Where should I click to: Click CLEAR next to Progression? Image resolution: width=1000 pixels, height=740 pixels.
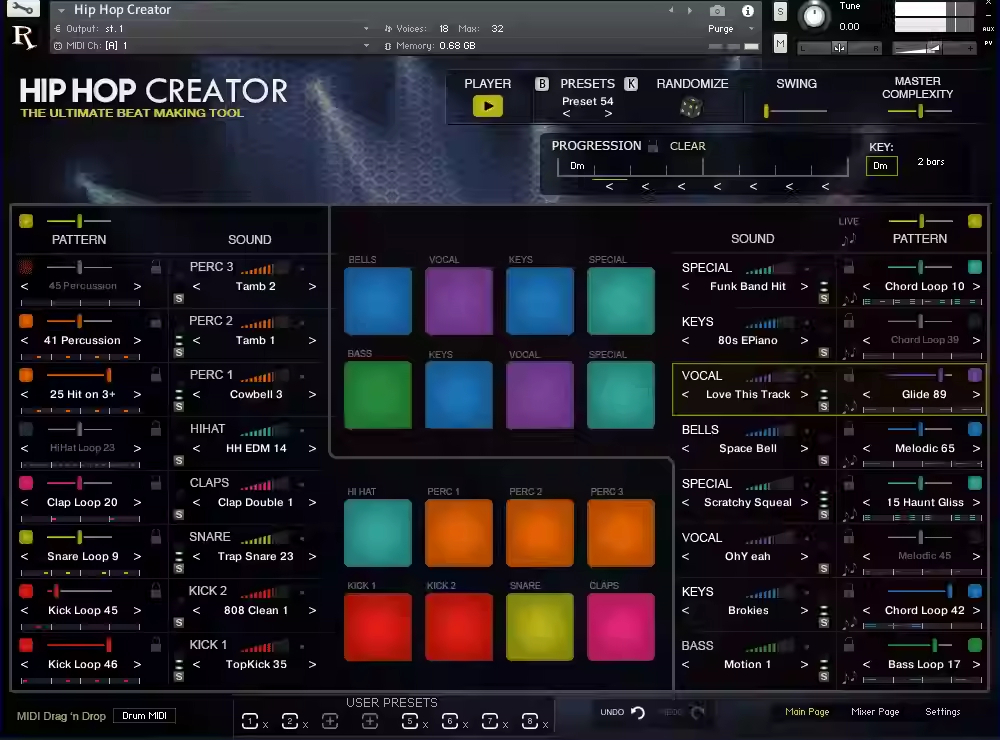688,146
